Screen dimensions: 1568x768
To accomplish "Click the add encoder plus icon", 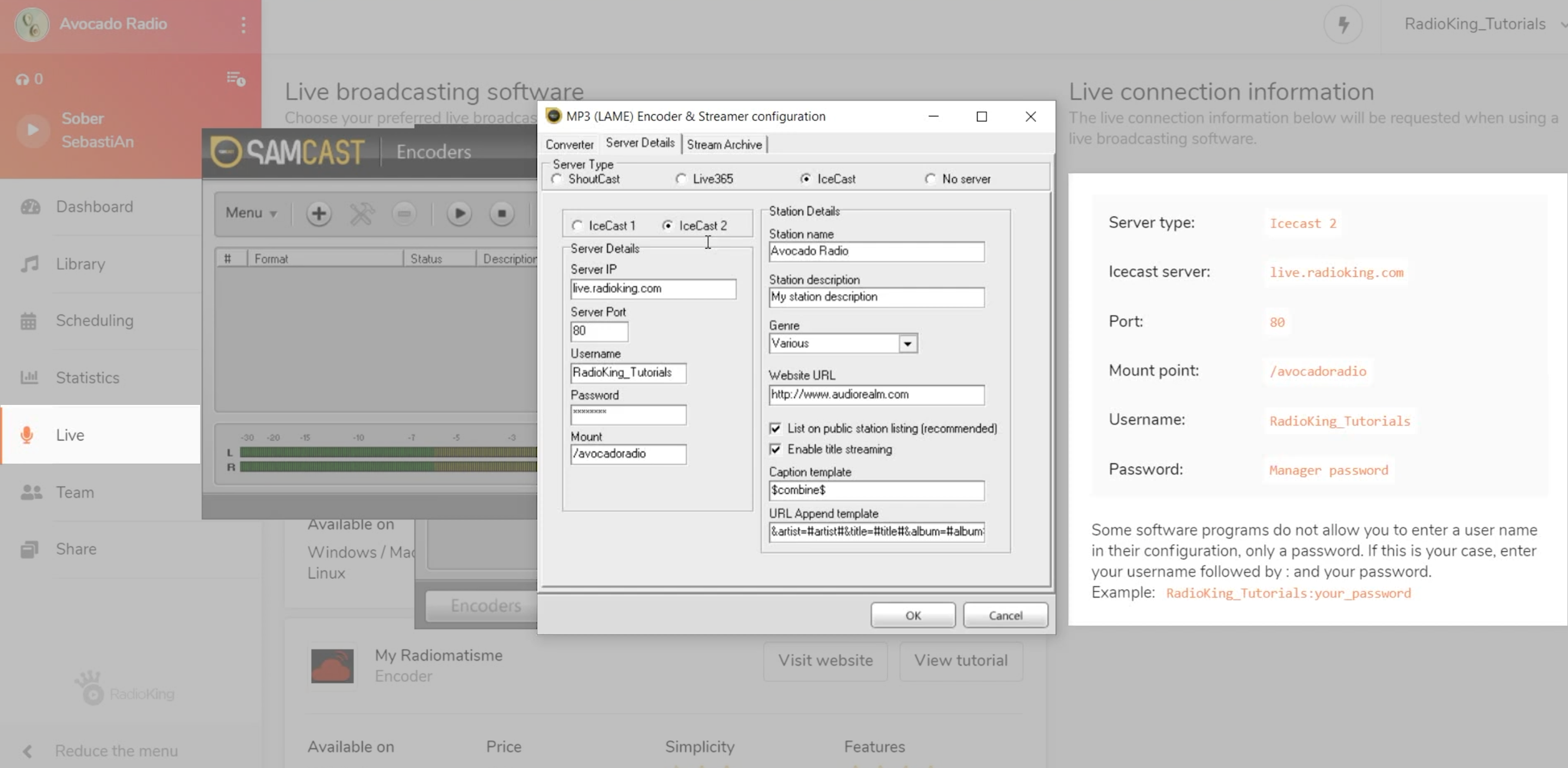I will (319, 214).
